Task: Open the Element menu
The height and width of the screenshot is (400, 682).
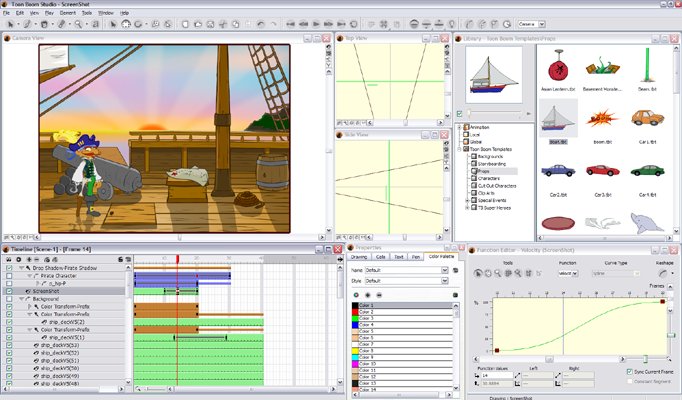Action: pyautogui.click(x=68, y=13)
